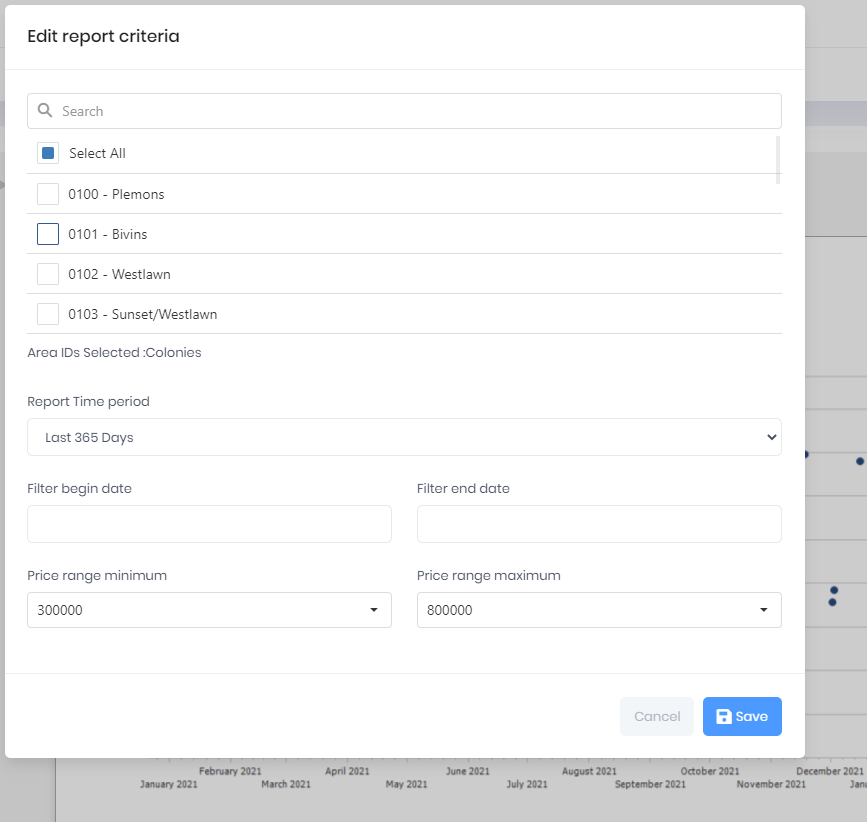Click the Filter begin date field

coord(209,524)
